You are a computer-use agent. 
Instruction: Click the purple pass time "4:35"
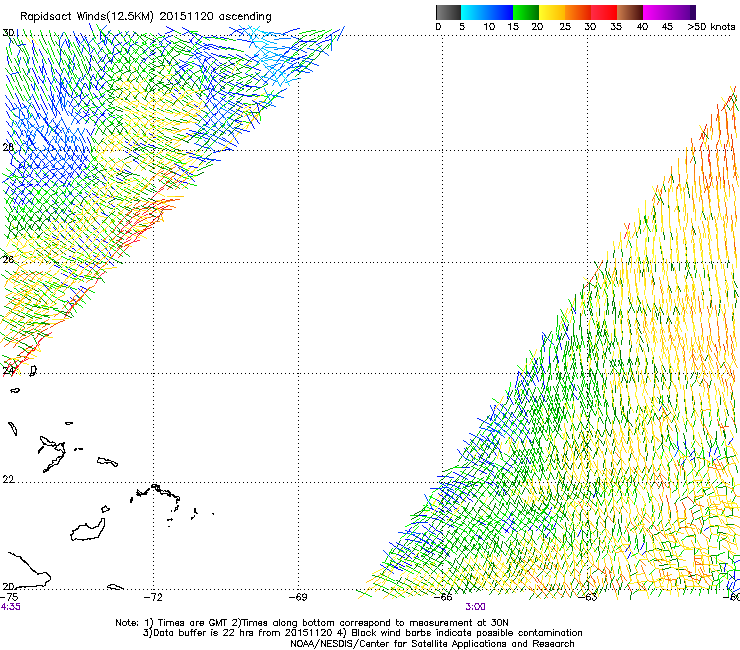pyautogui.click(x=10, y=607)
